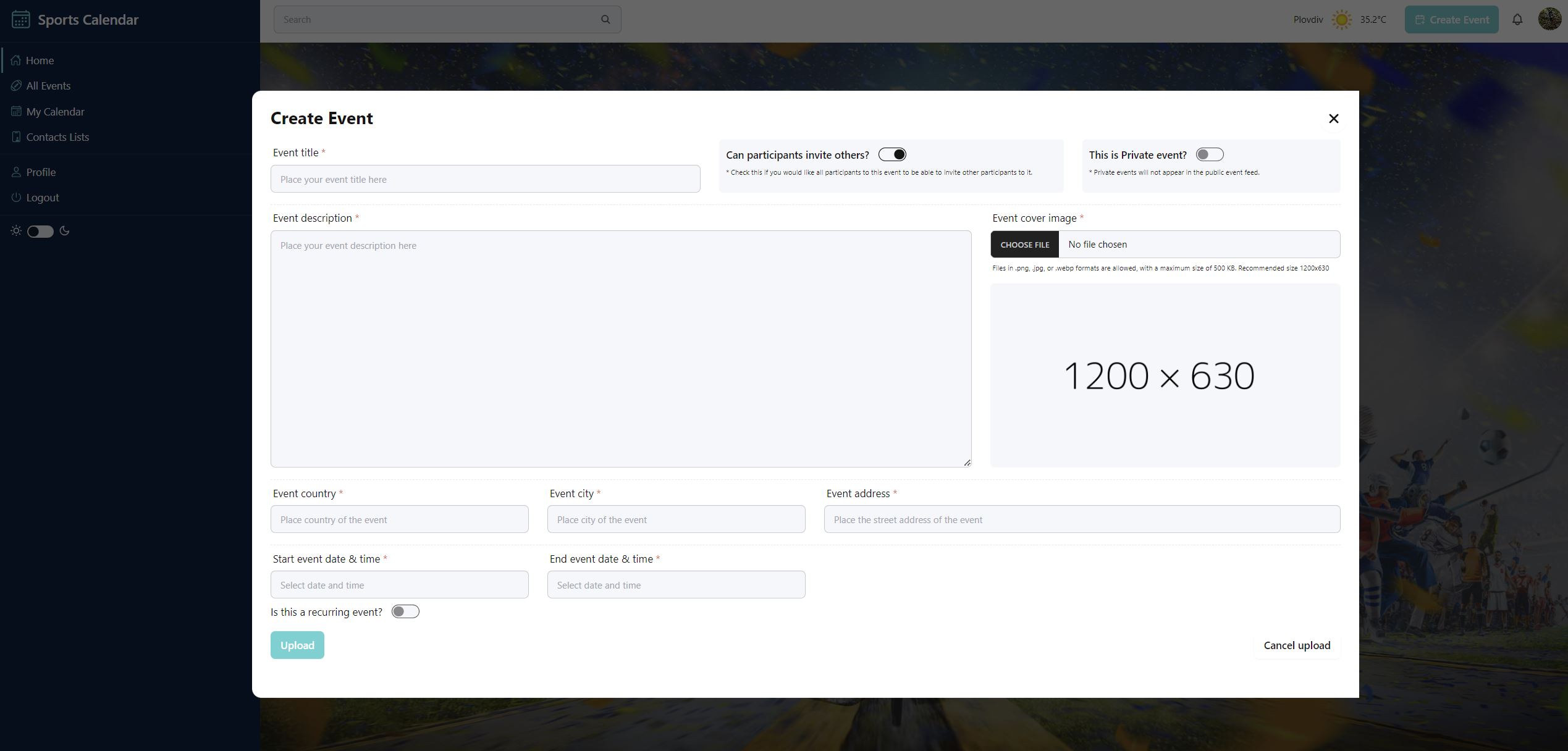Enable 'This is Private event' switch
This screenshot has height=751, width=1568.
click(x=1209, y=154)
